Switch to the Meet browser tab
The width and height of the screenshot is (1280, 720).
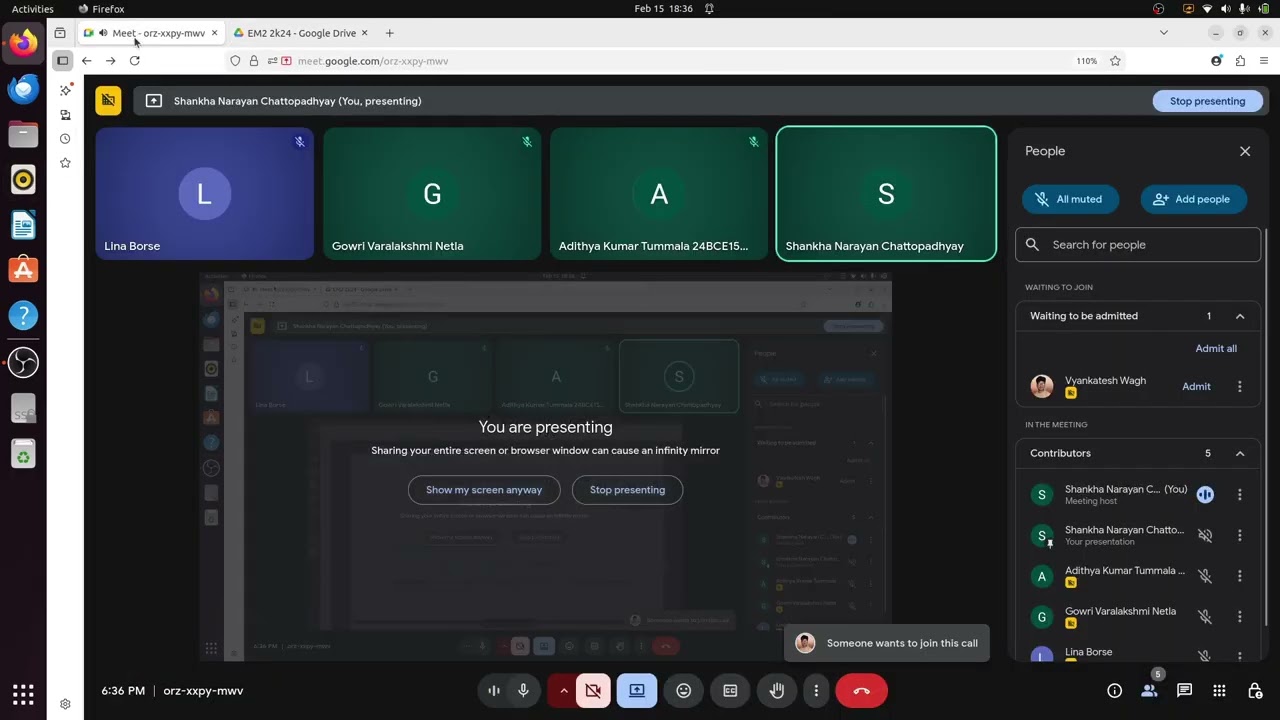click(152, 33)
